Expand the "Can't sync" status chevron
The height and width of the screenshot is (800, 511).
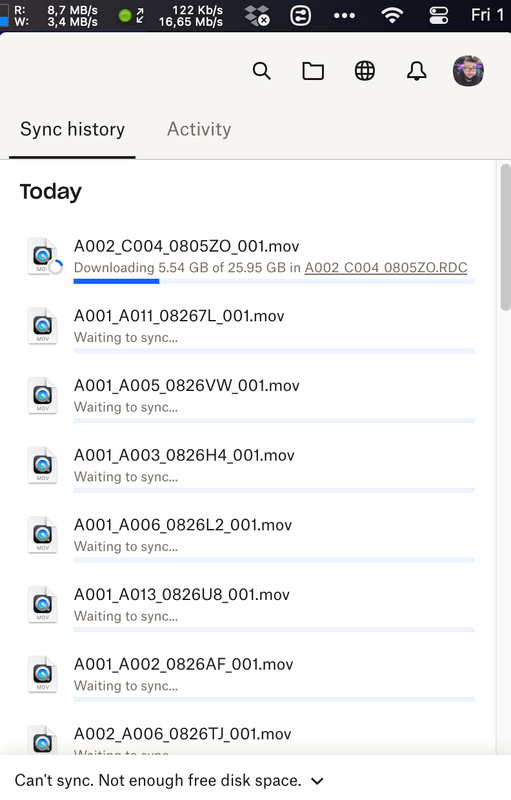click(x=317, y=781)
